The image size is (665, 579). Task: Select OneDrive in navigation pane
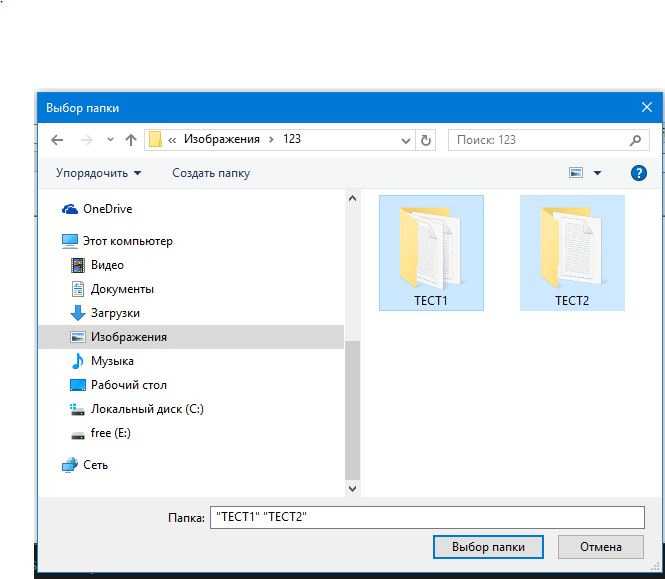[108, 209]
